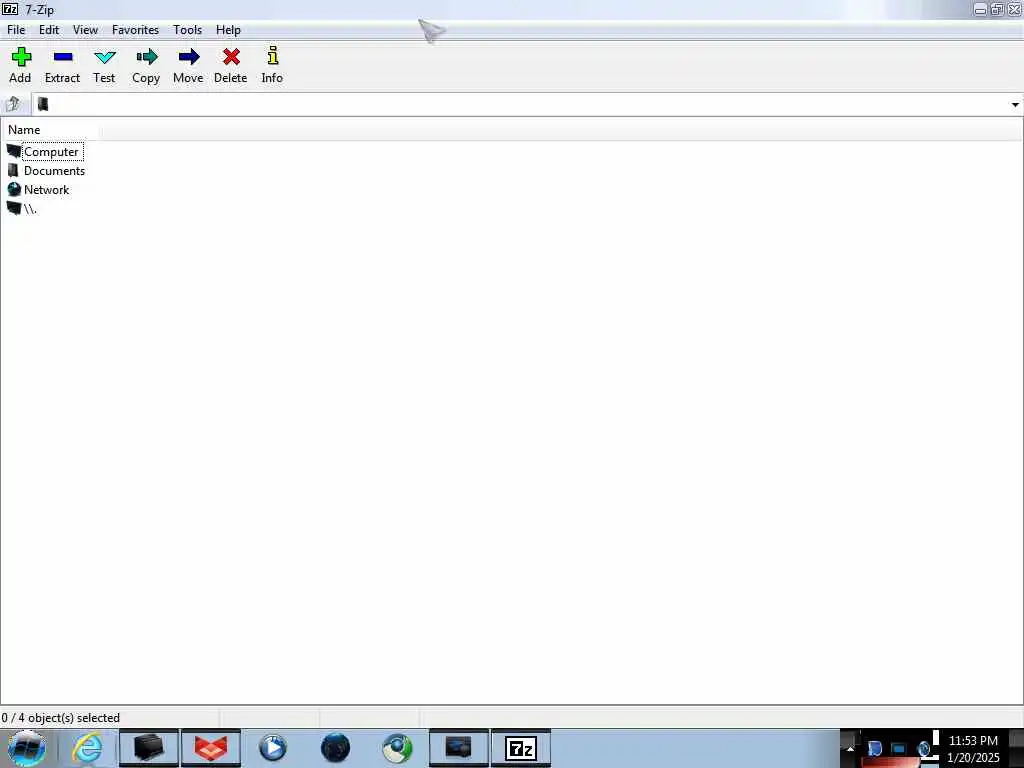Select the Documents entry
Viewport: 1024px width, 768px height.
coord(54,171)
